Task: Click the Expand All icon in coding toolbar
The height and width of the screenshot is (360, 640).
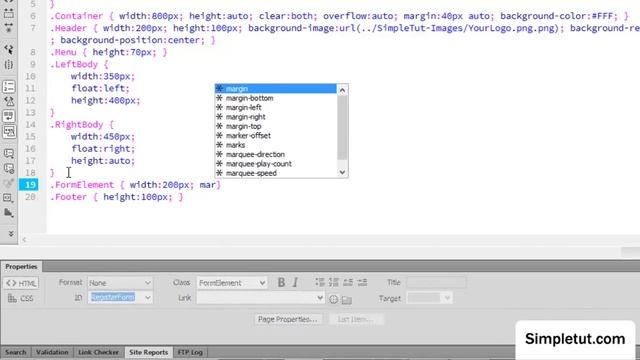Action: pos(9,28)
